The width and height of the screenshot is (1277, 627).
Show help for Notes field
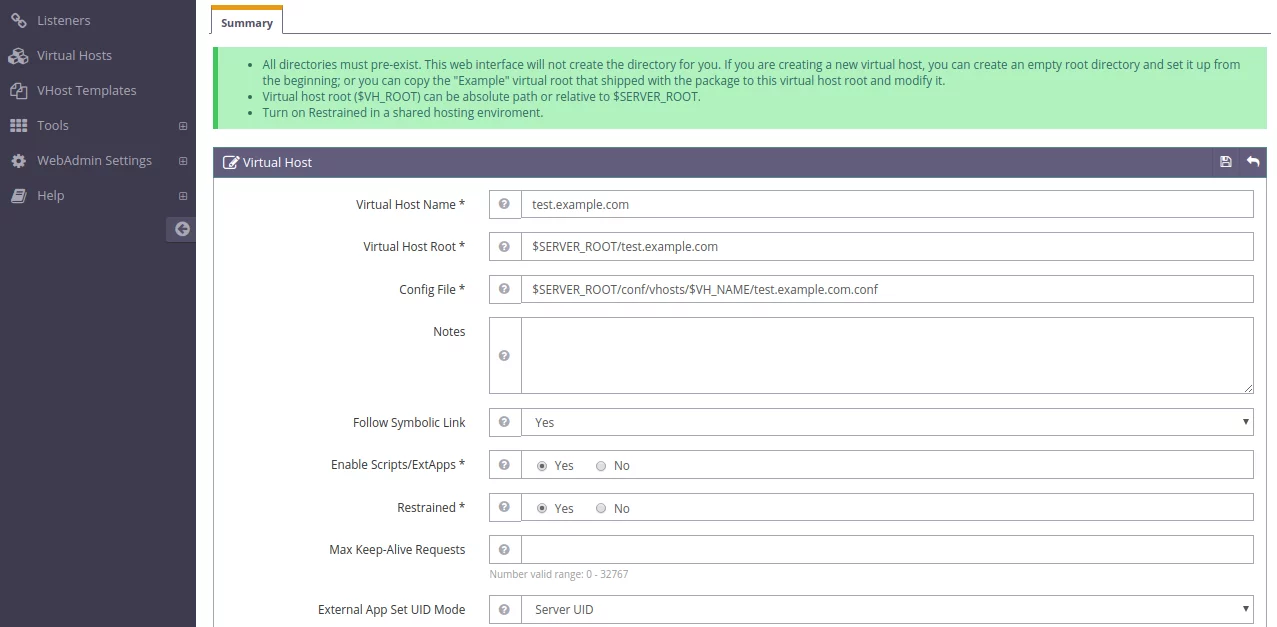point(505,356)
